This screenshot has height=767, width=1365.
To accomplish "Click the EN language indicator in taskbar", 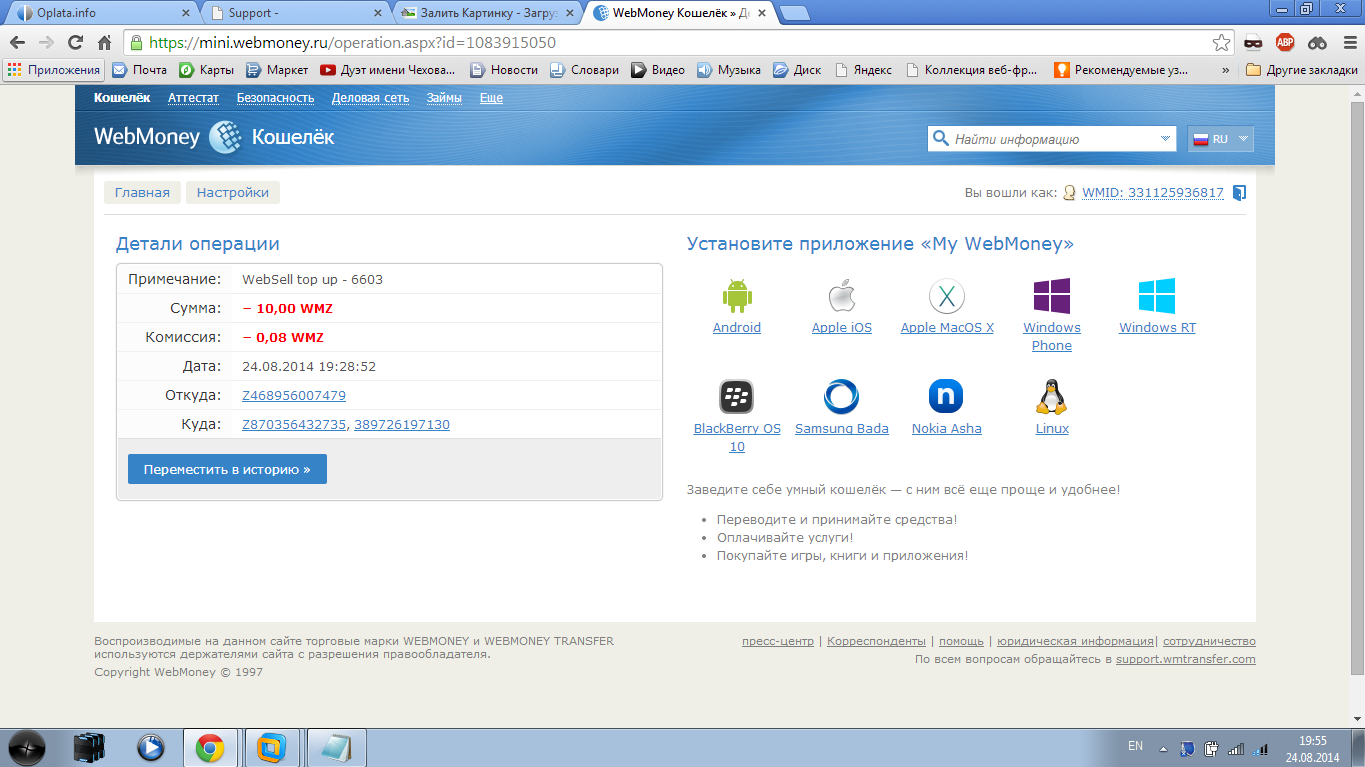I will [1135, 746].
